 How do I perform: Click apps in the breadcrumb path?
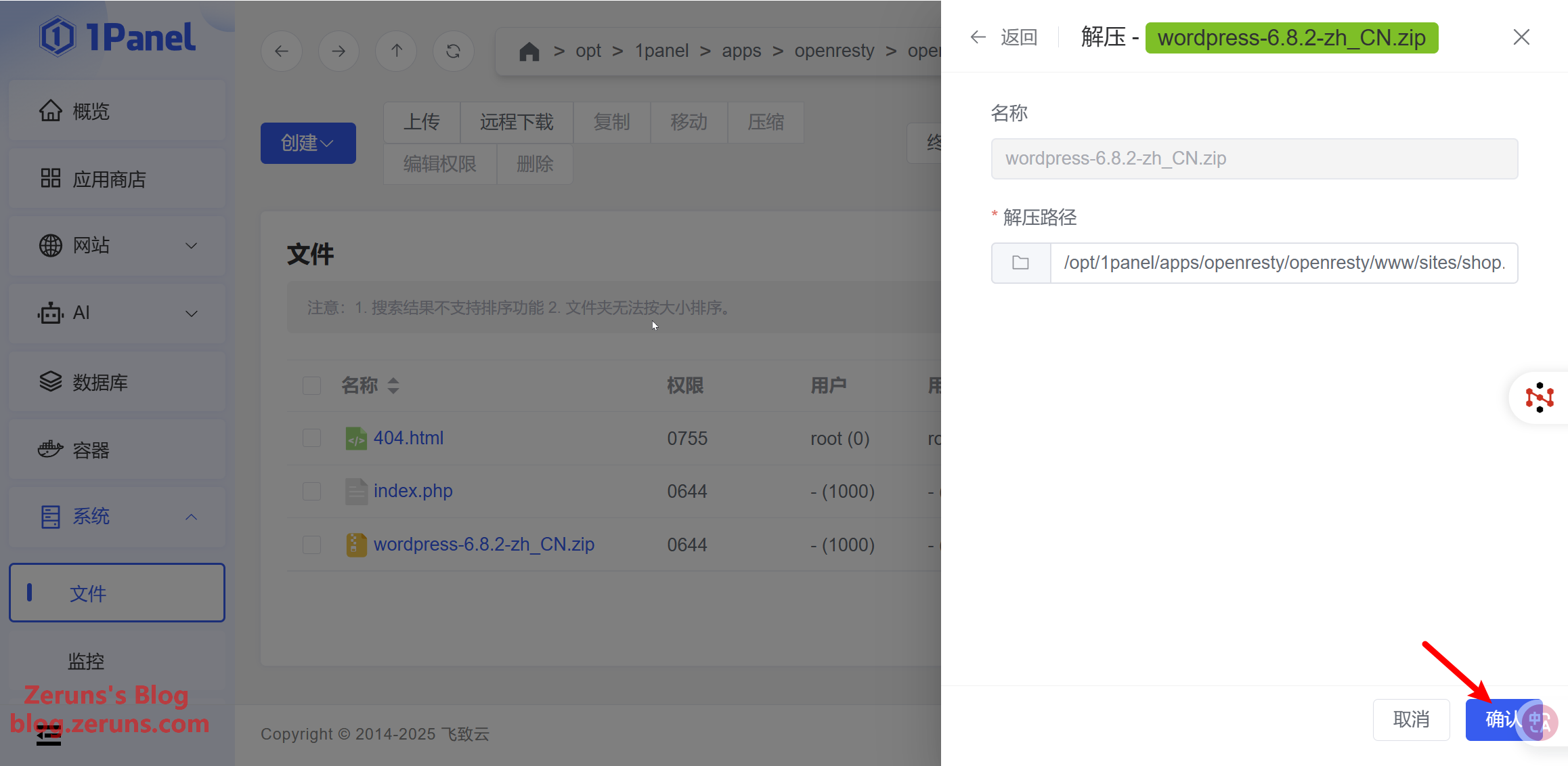pyautogui.click(x=741, y=51)
